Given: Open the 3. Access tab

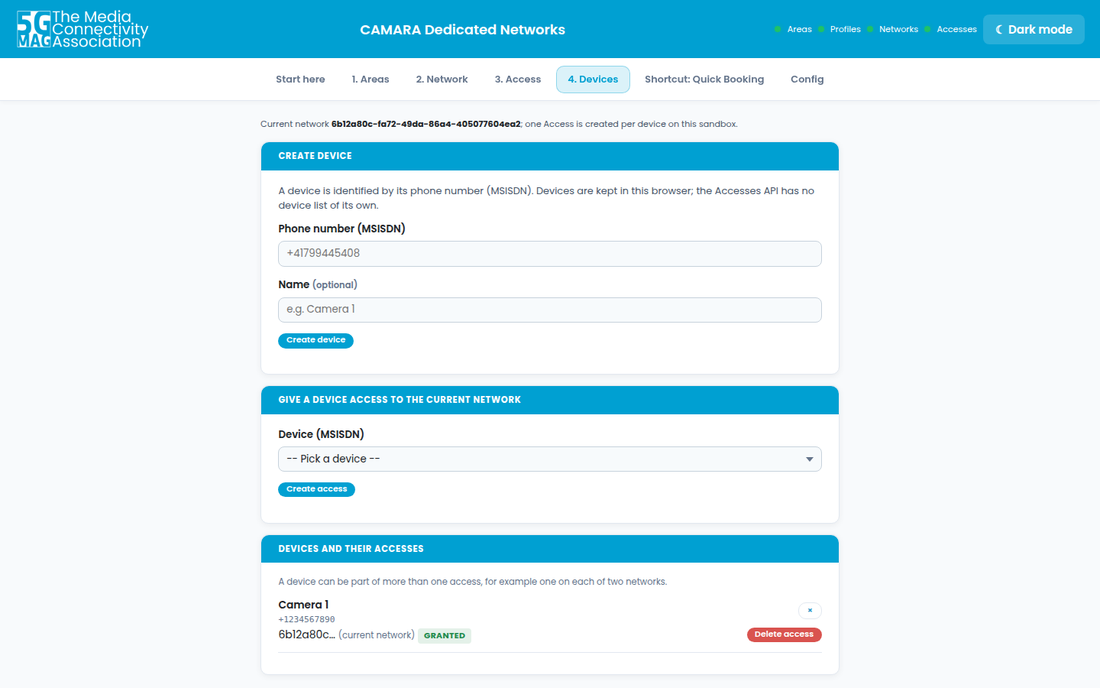Looking at the screenshot, I should point(518,79).
